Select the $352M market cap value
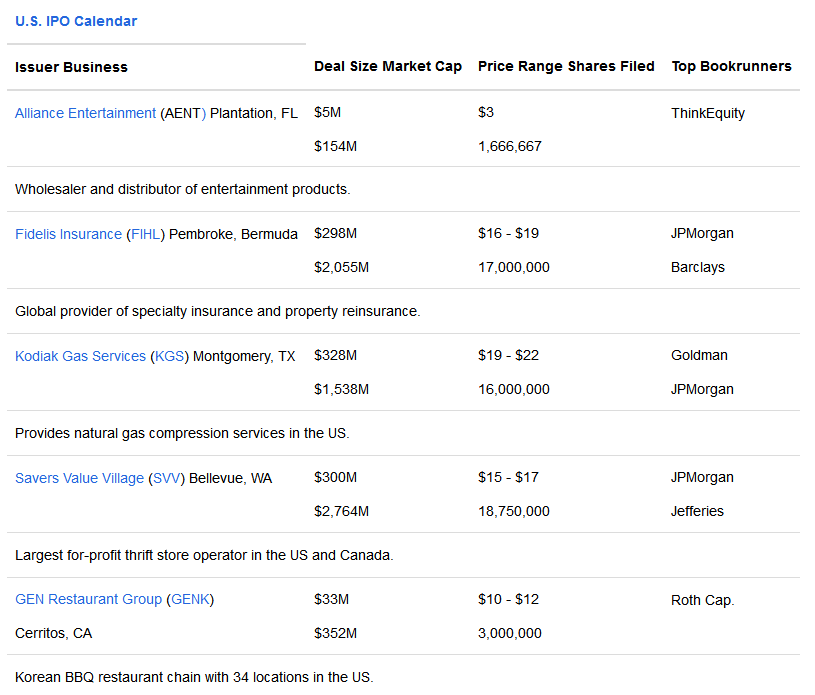Viewport: 815px width, 695px height. (335, 634)
